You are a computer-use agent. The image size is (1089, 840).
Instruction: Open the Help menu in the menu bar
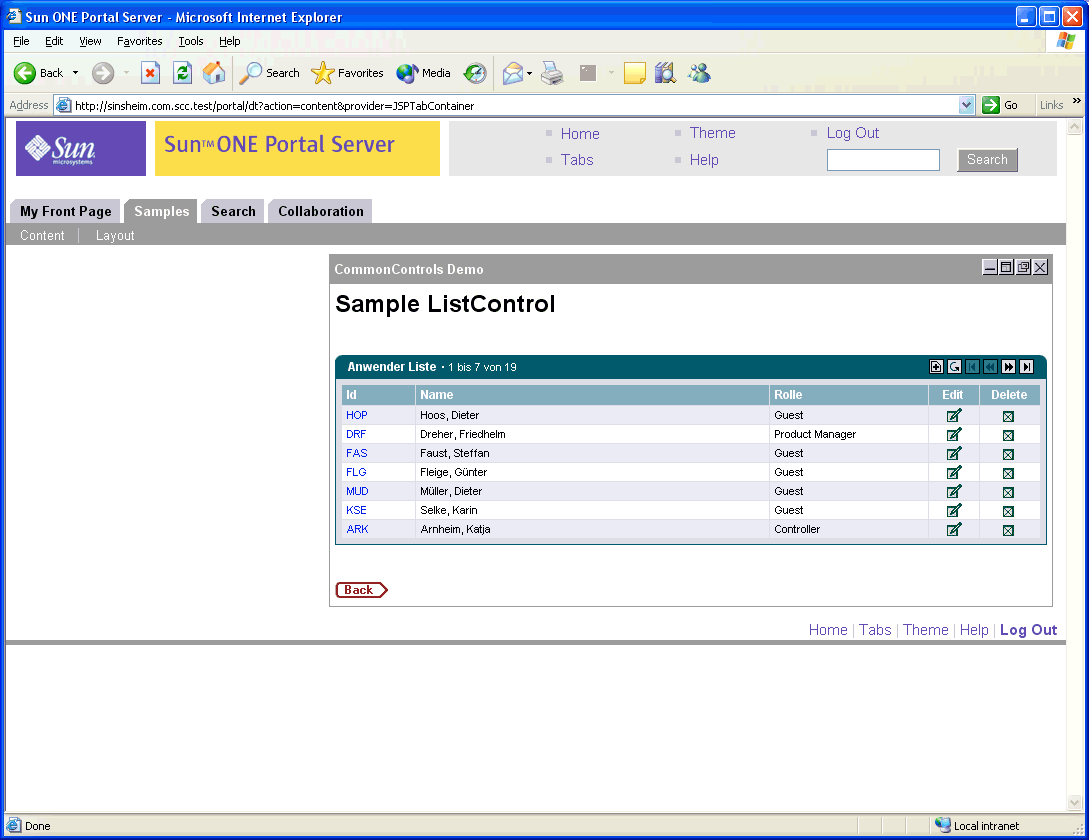click(230, 41)
